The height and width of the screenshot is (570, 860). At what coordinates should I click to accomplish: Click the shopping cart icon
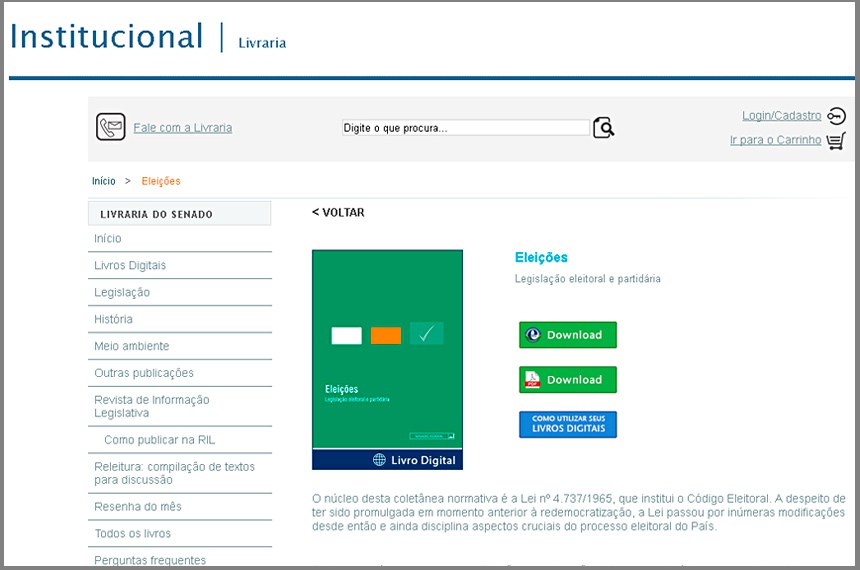click(836, 140)
